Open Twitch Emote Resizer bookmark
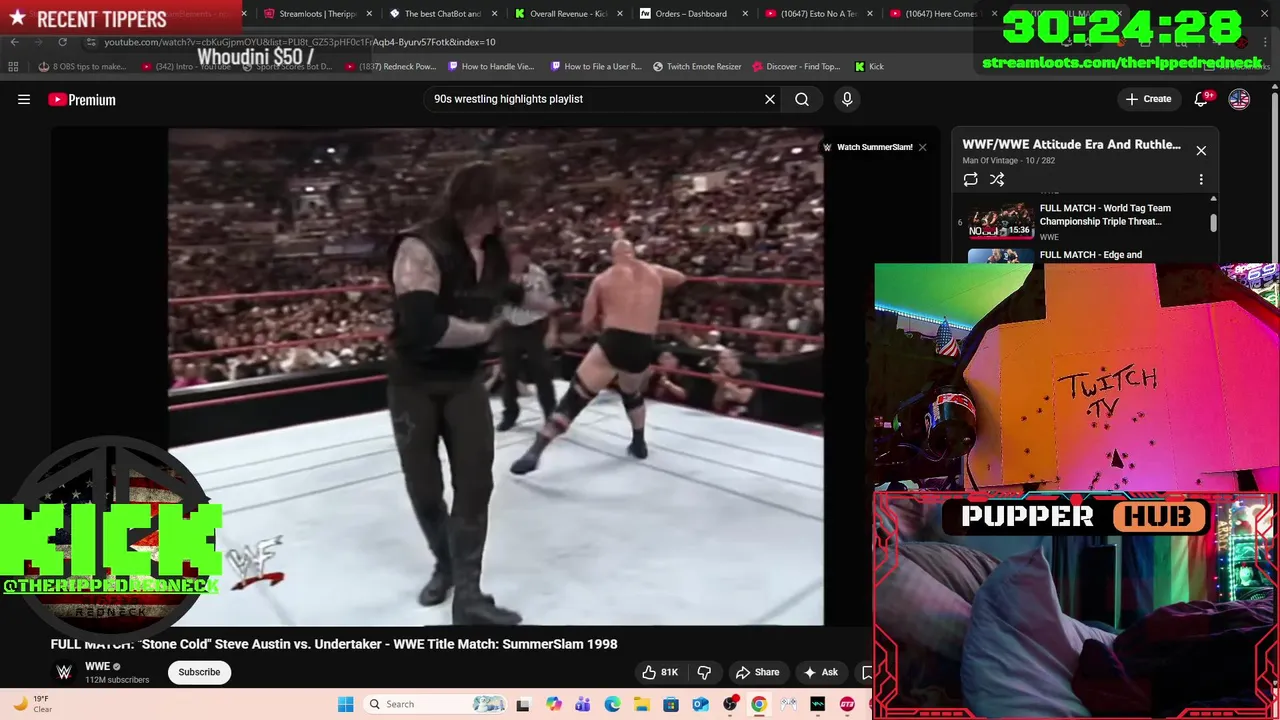1280x720 pixels. [697, 67]
